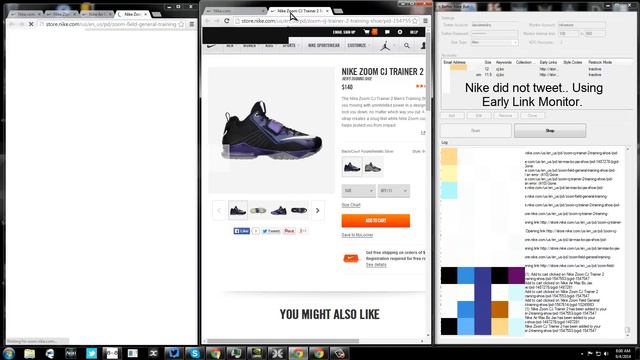Pin the shoe with Pinterest button
Screen dimensions: 640x360
(x=289, y=231)
